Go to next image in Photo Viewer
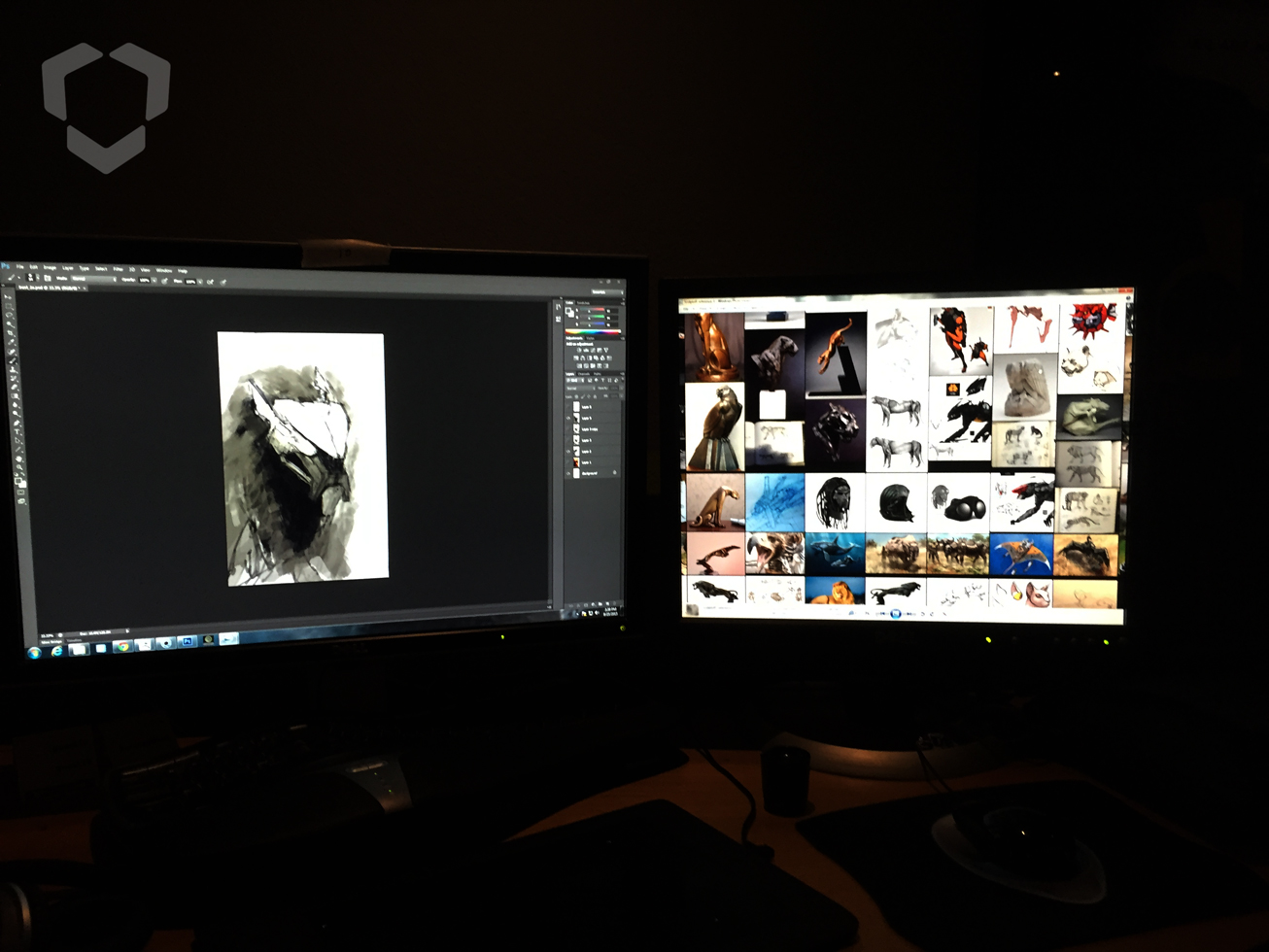Screen dimensions: 1269x952 coord(909,614)
